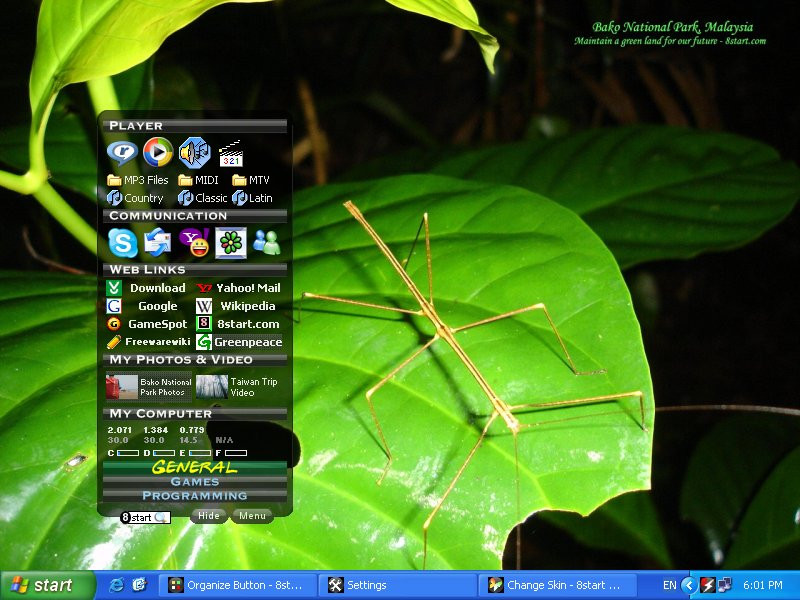The image size is (800, 600).
Task: Switch to the Games category tab
Action: point(194,482)
